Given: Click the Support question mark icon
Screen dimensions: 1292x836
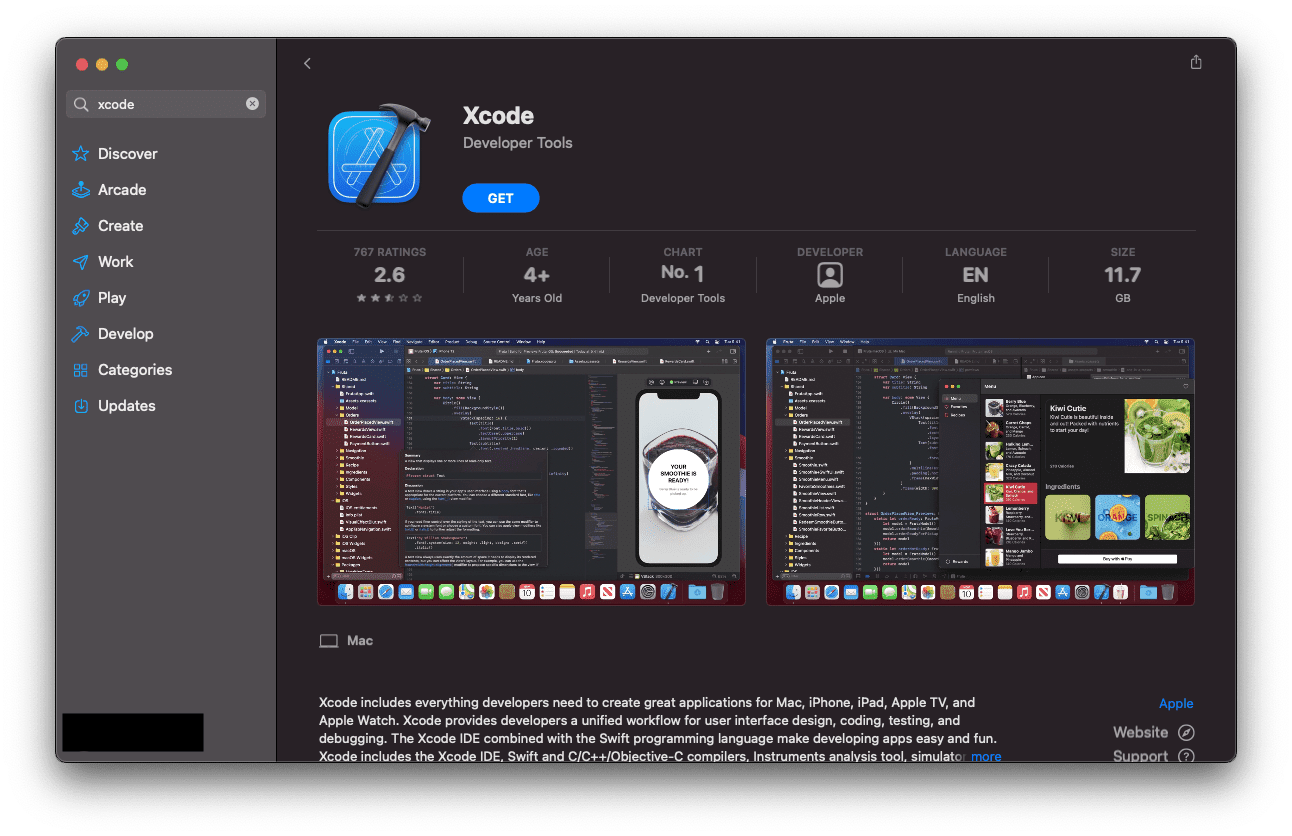Looking at the screenshot, I should click(x=1186, y=756).
